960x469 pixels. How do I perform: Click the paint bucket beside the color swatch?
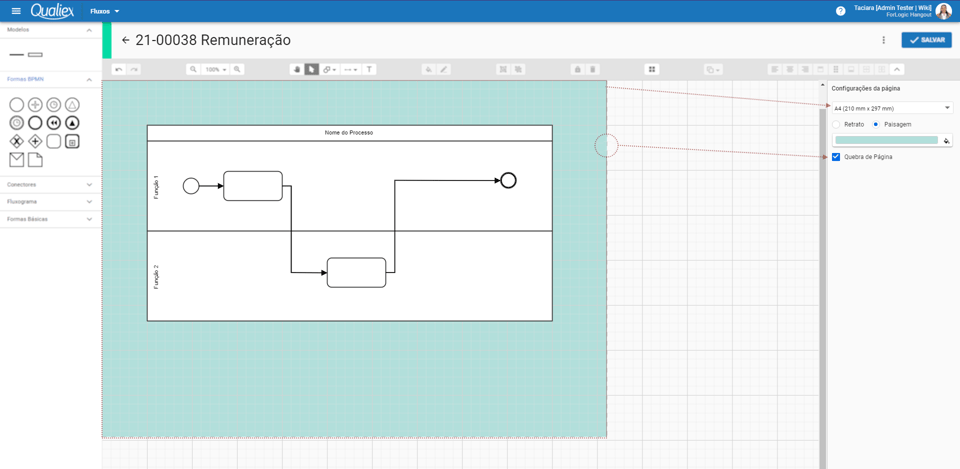947,140
